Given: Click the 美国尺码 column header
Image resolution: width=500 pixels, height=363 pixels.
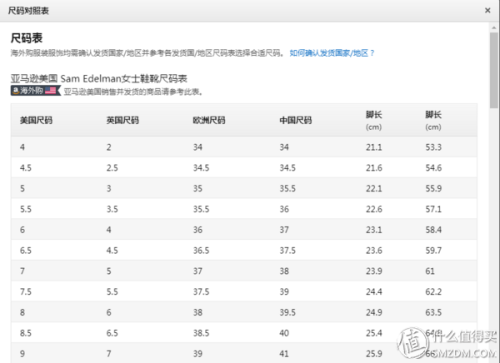Looking at the screenshot, I should [36, 120].
